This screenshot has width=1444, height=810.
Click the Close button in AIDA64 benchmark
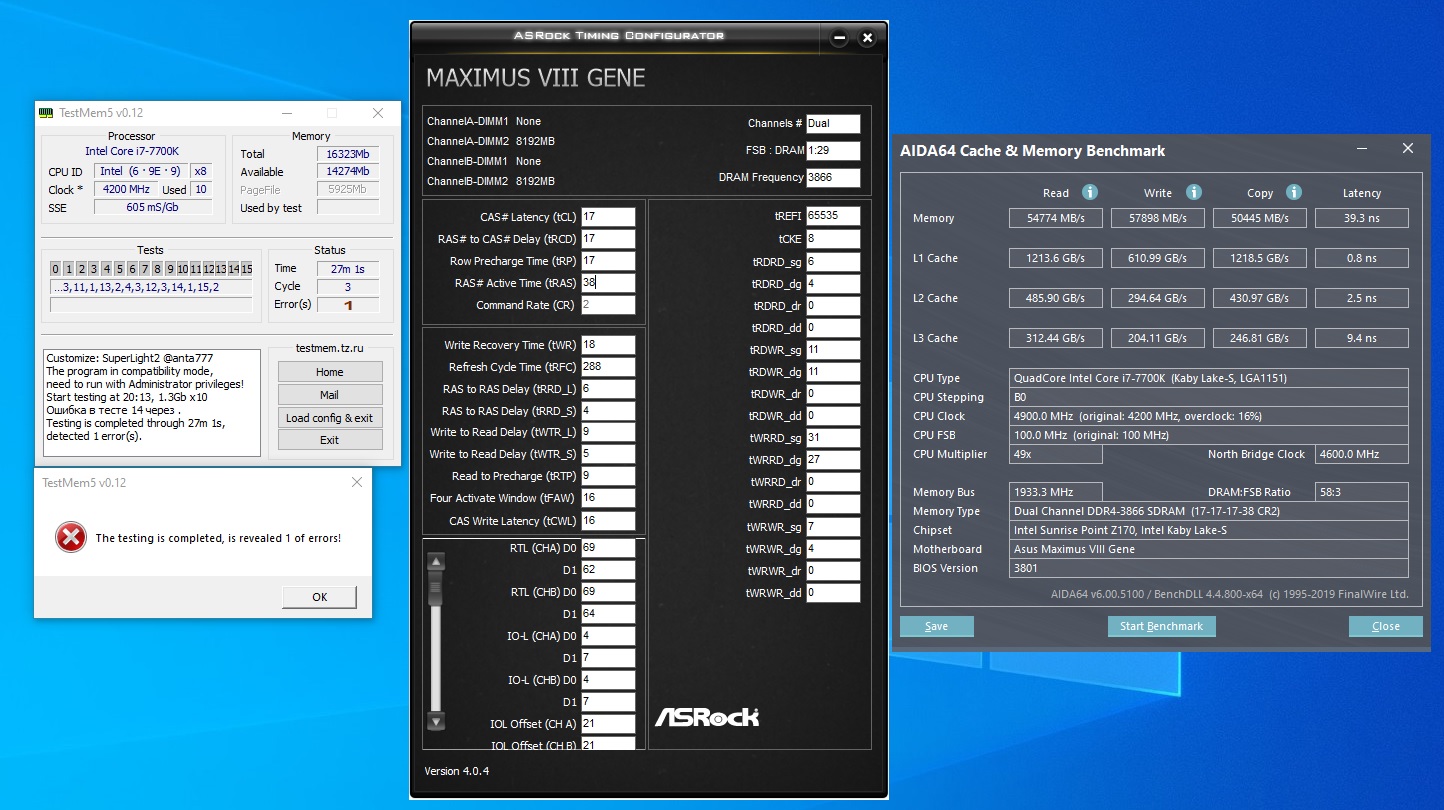(x=1386, y=626)
